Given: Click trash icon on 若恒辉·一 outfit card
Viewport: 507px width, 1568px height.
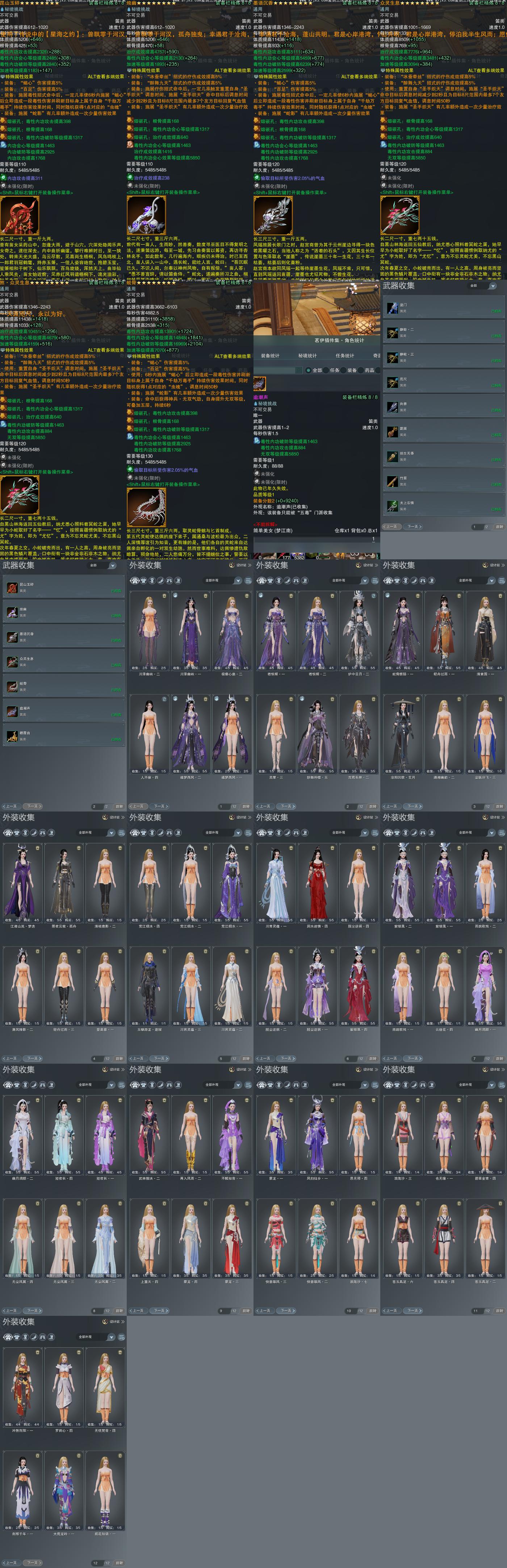Looking at the screenshot, I should click(x=291, y=595).
